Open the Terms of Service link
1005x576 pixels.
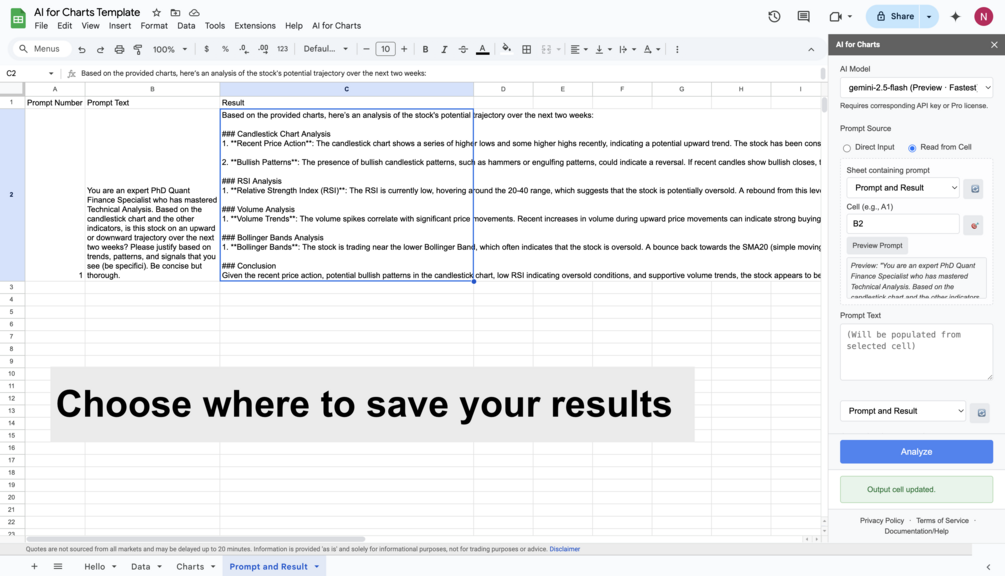pos(942,521)
